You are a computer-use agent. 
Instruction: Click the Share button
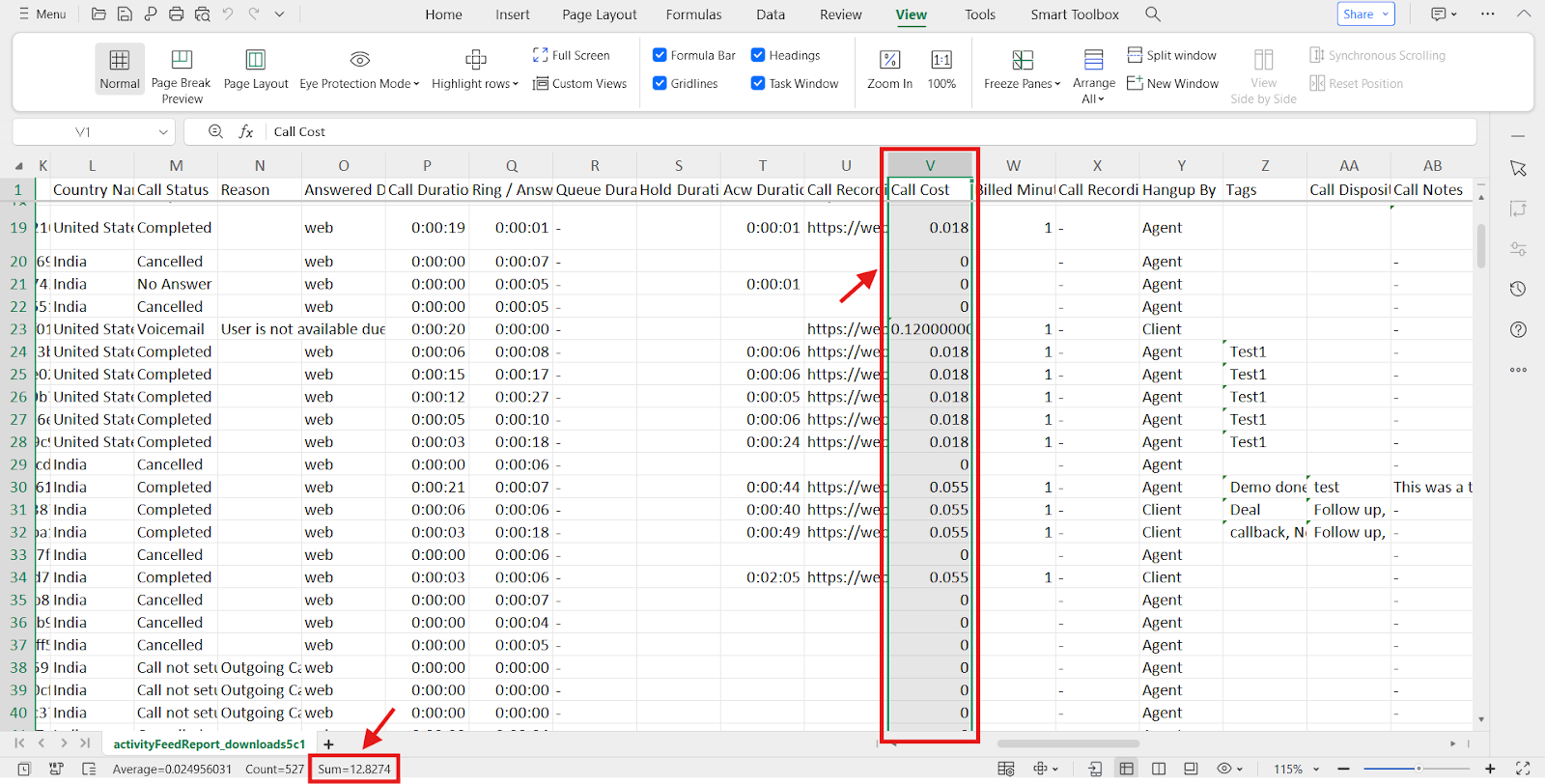1365,14
